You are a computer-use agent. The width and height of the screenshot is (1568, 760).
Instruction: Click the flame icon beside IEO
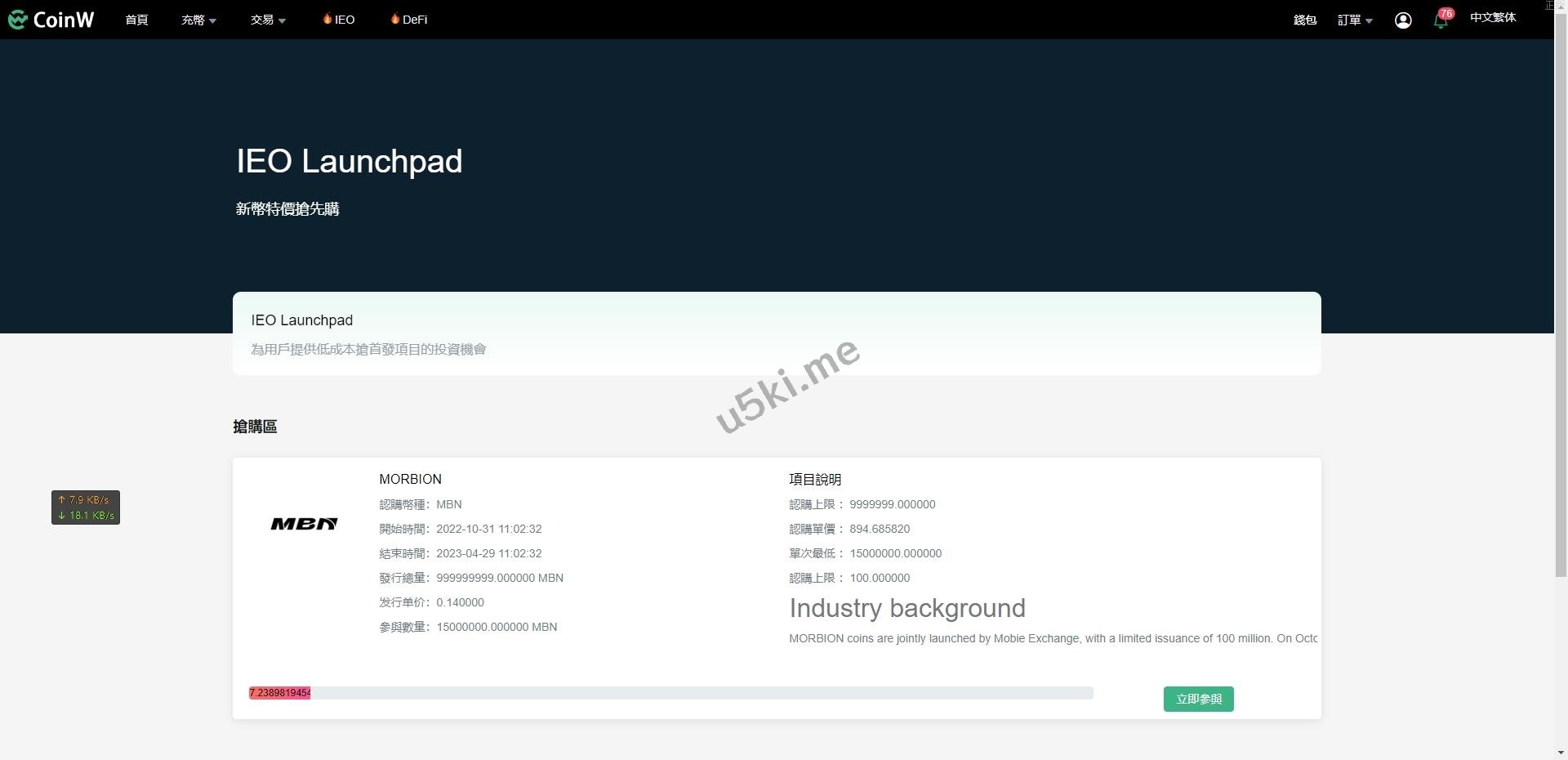point(327,19)
